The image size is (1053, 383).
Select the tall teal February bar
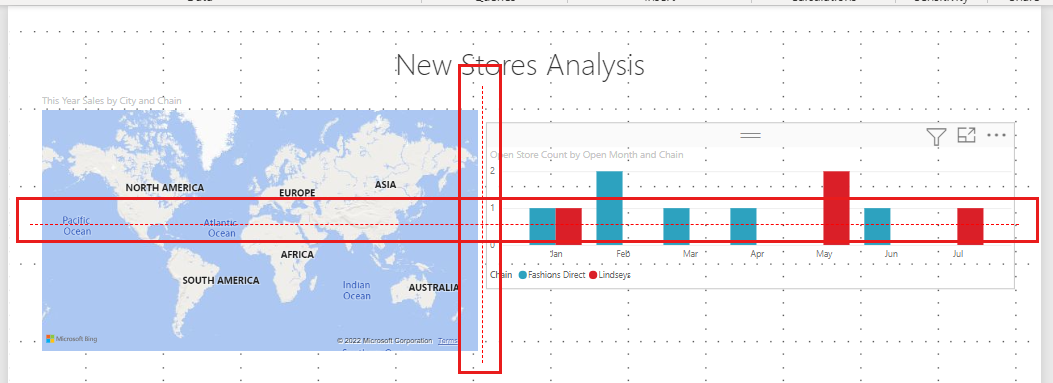pyautogui.click(x=609, y=208)
